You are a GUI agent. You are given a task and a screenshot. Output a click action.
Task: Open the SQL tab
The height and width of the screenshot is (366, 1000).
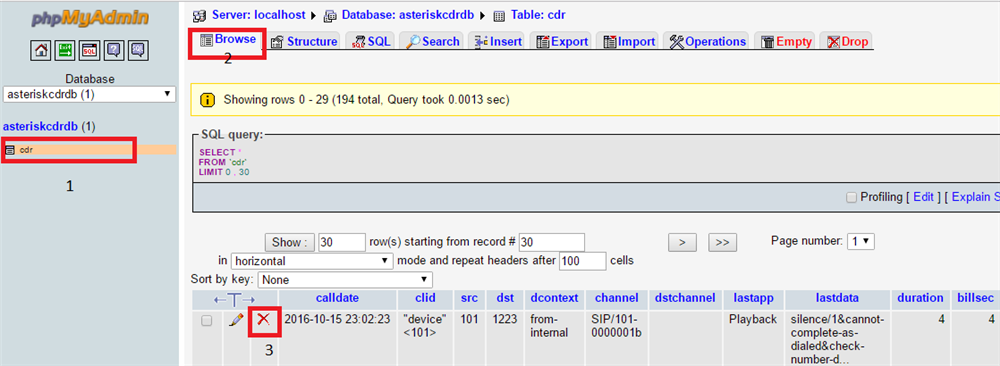pyautogui.click(x=371, y=41)
